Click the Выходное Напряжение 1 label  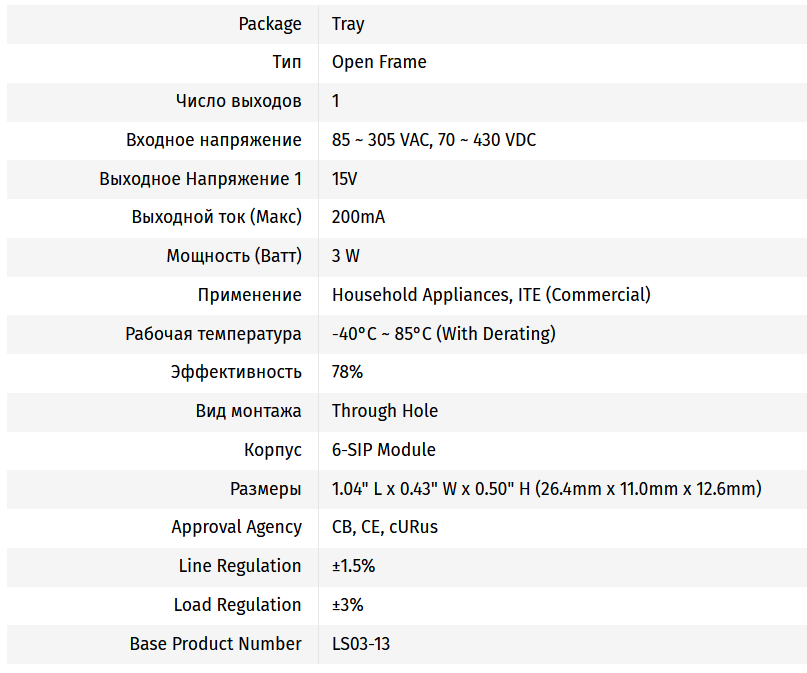click(x=200, y=179)
